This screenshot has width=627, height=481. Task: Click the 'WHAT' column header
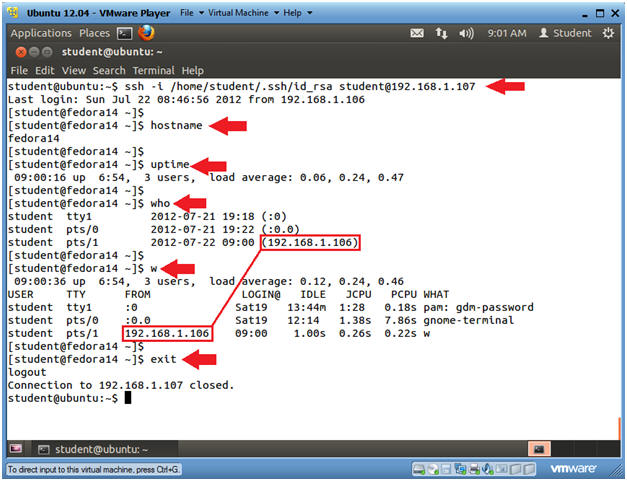(x=436, y=295)
